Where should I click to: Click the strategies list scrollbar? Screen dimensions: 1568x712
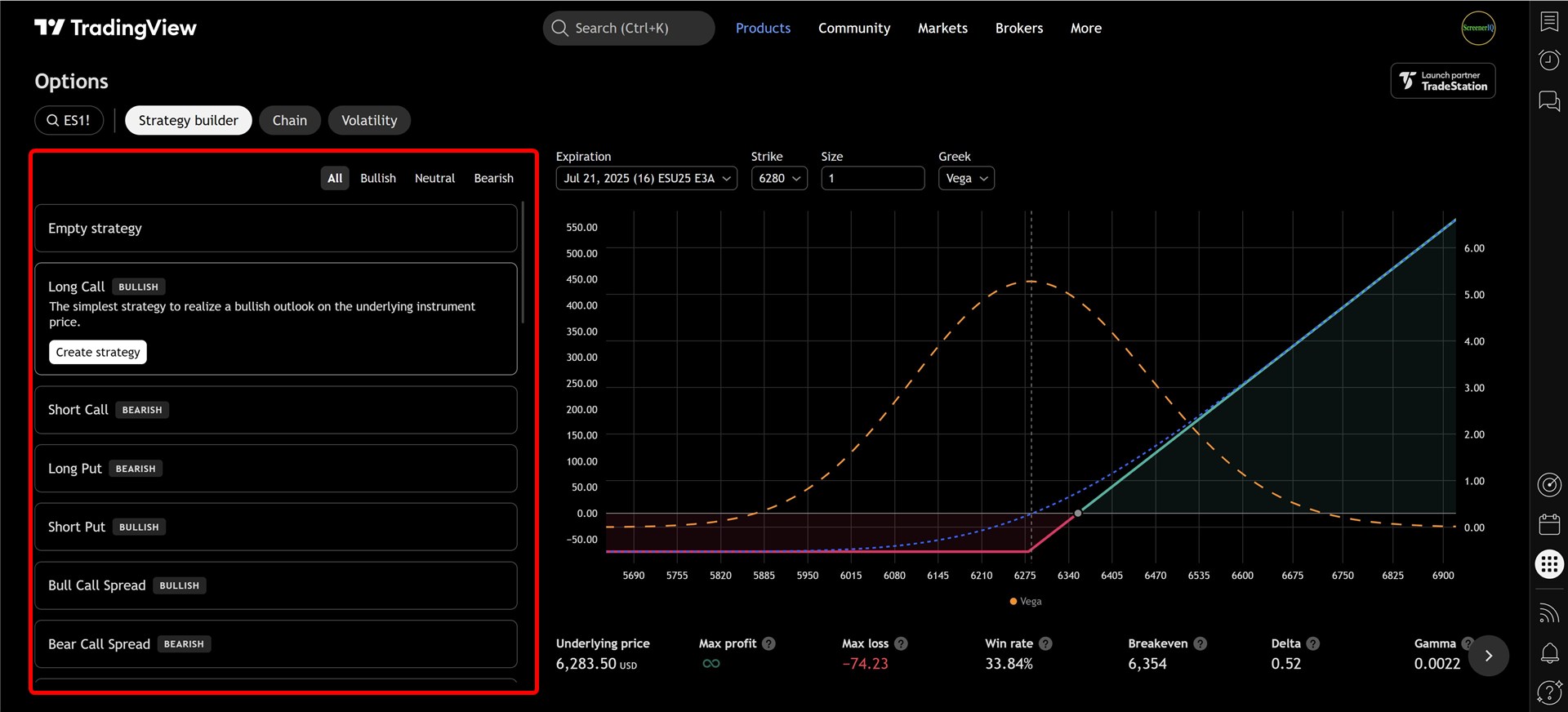[x=523, y=262]
